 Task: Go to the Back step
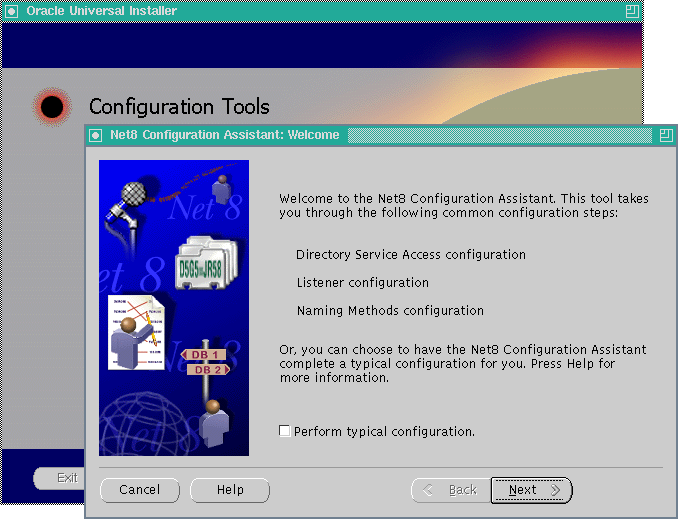(x=449, y=490)
